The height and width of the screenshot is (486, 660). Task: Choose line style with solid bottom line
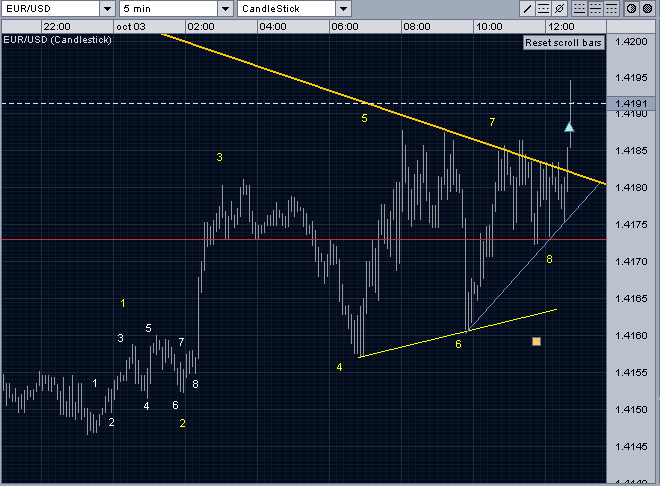coord(580,8)
